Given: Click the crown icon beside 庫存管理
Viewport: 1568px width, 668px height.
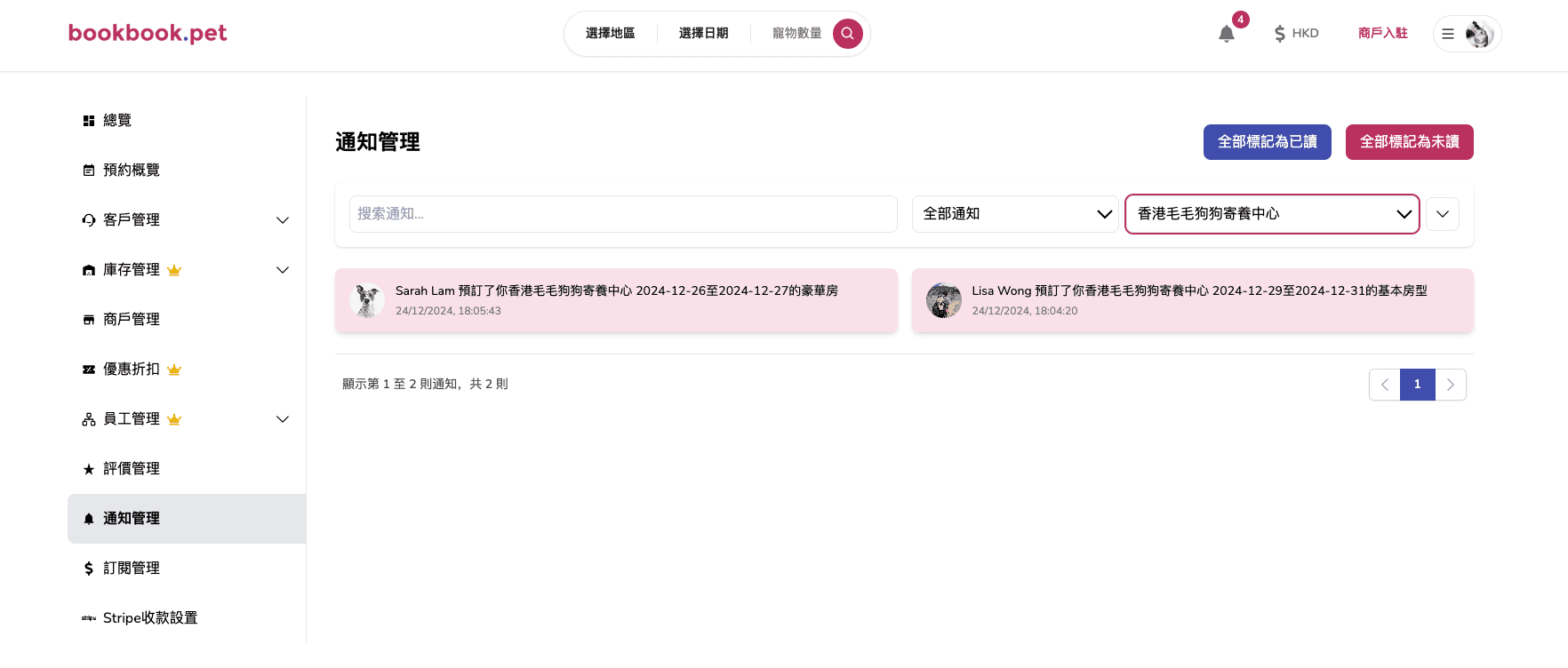Looking at the screenshot, I should pos(174,270).
